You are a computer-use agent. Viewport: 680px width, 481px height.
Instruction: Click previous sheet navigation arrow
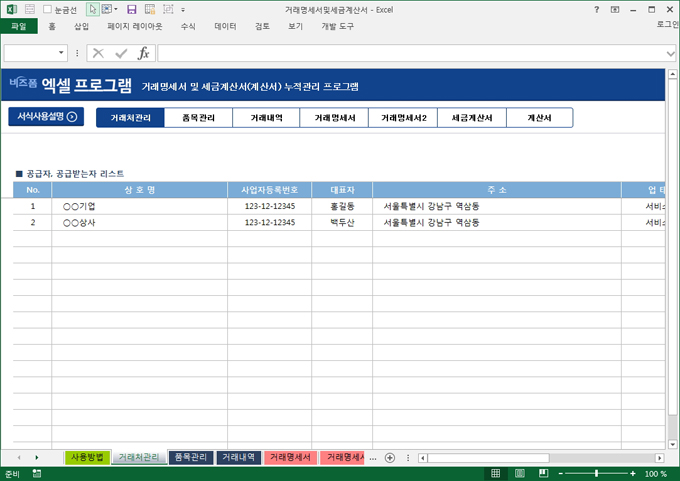click(x=19, y=458)
